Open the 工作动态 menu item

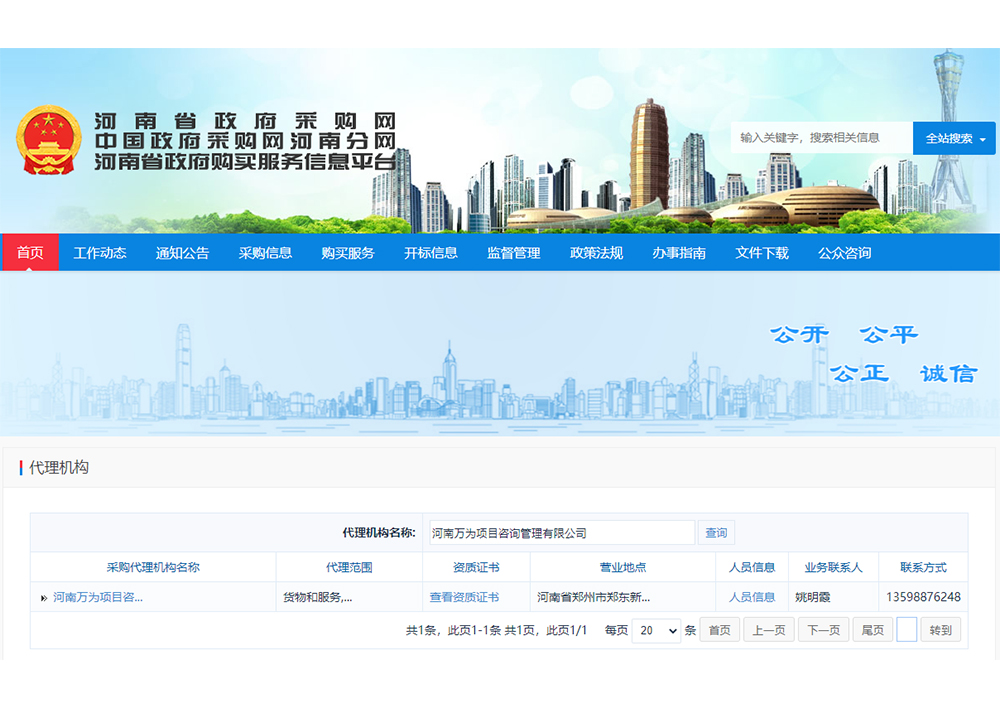tap(99, 253)
